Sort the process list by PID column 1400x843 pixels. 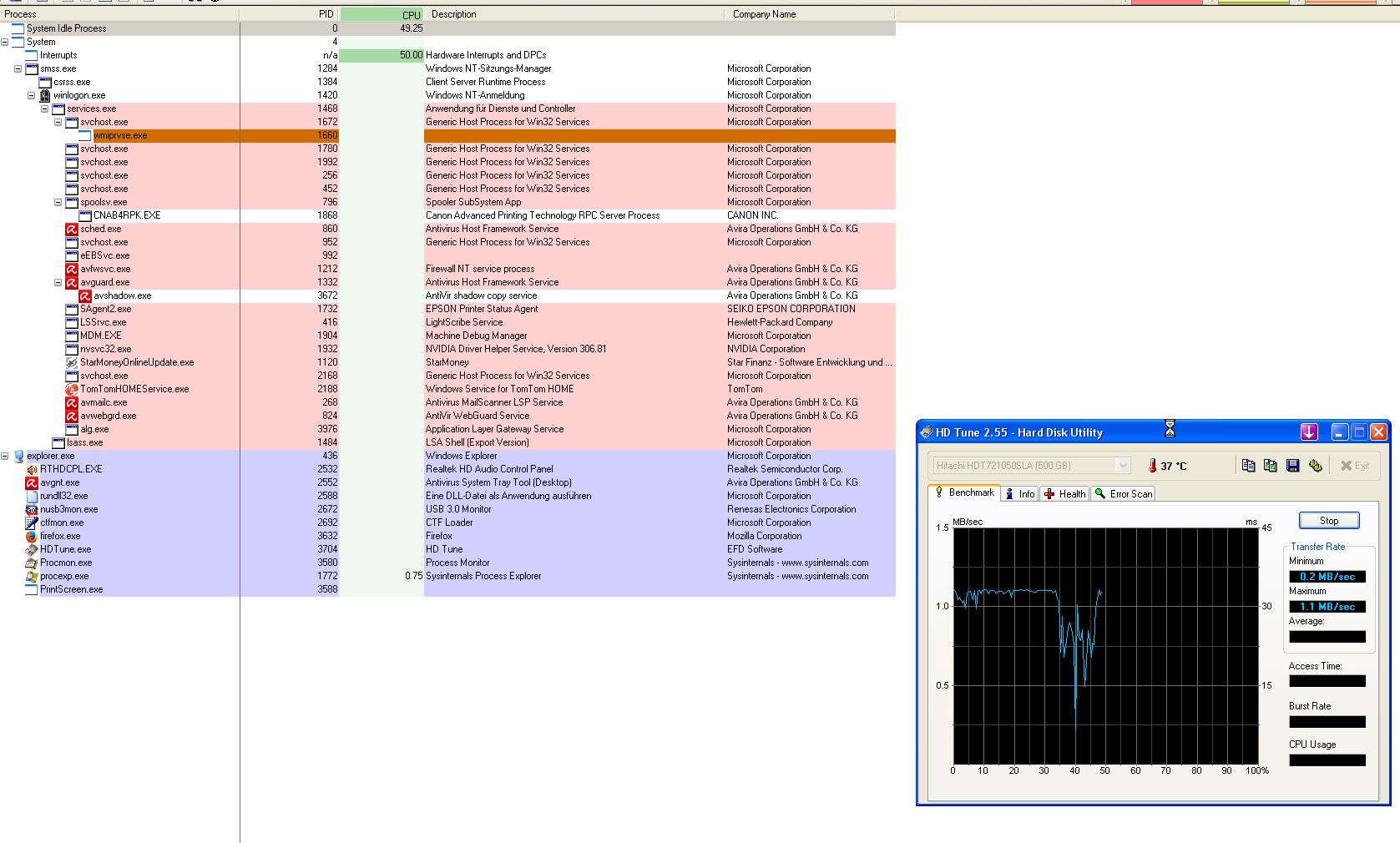pos(290,14)
